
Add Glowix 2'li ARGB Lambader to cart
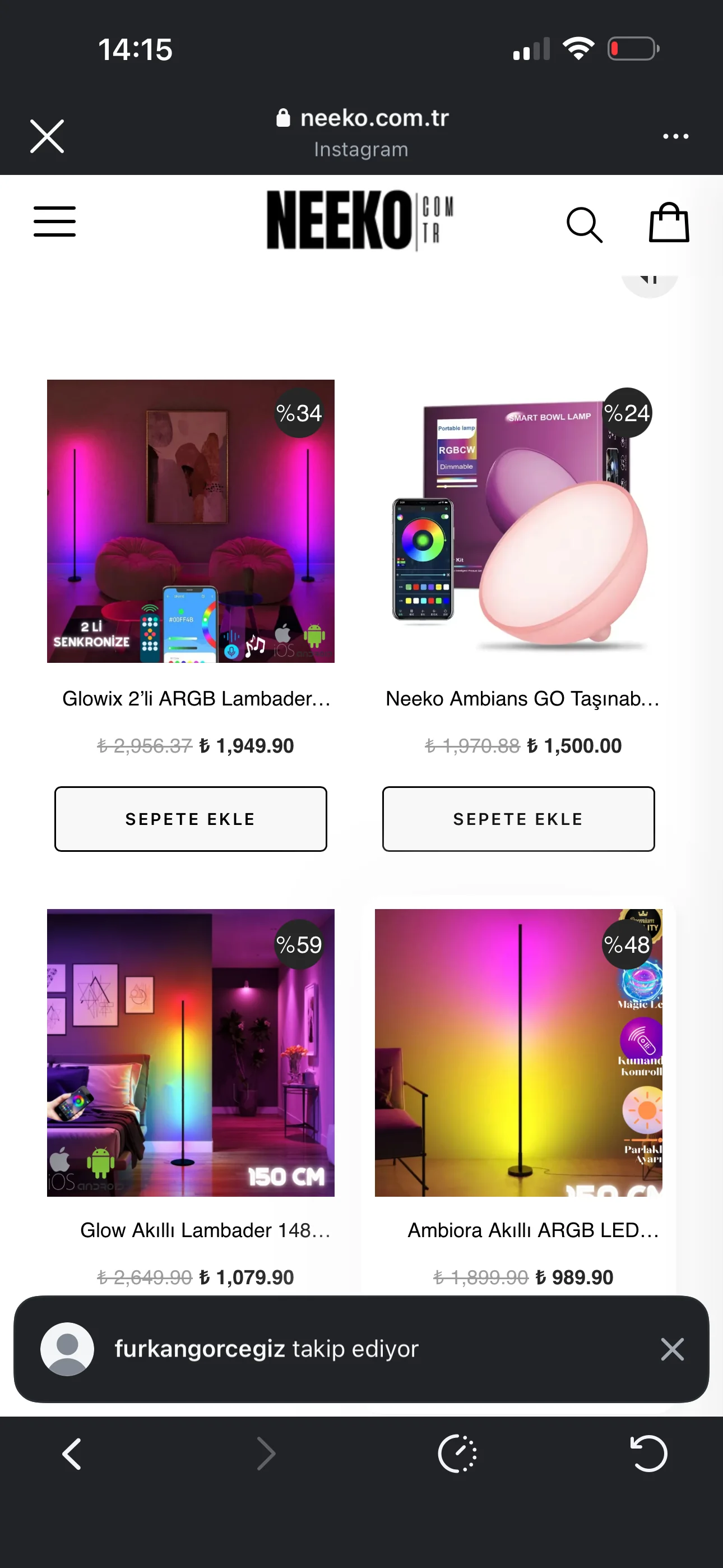point(191,819)
